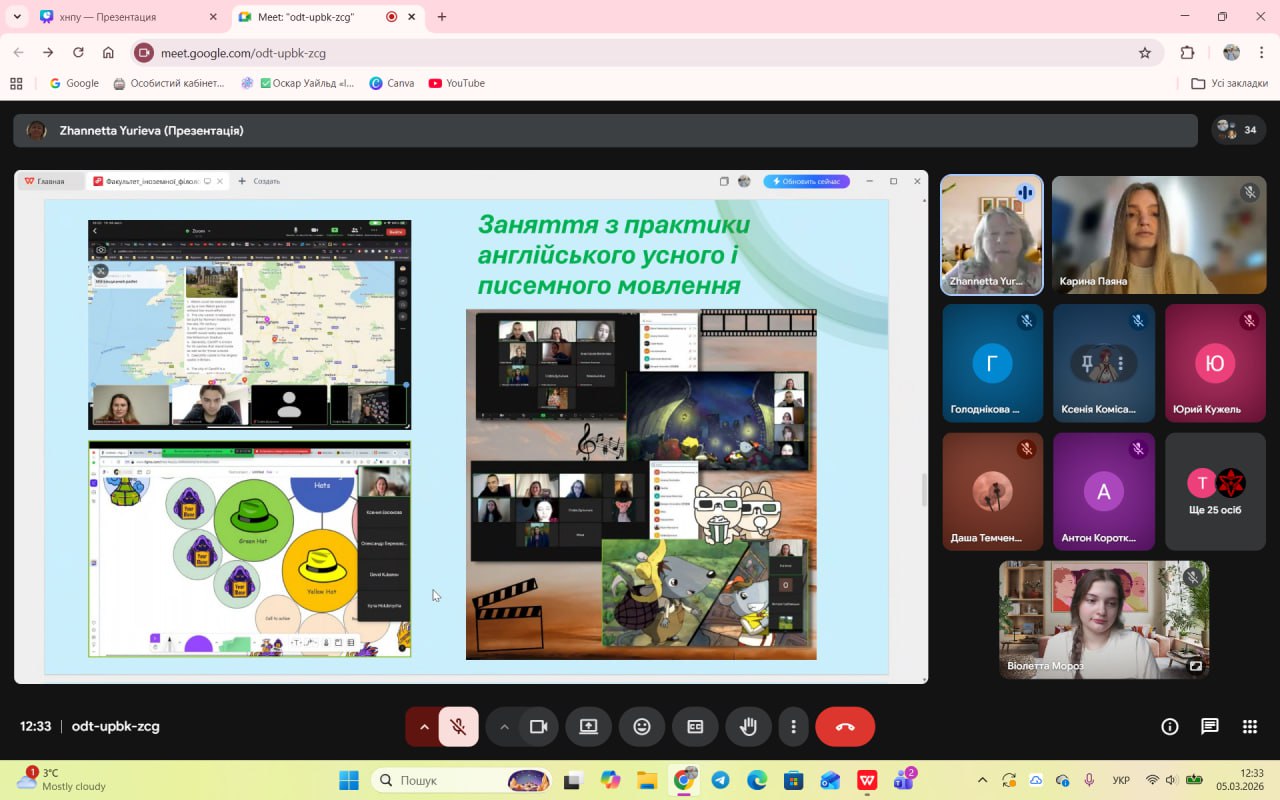Open the Meet activities grid icon
The width and height of the screenshot is (1280, 800).
click(1249, 727)
